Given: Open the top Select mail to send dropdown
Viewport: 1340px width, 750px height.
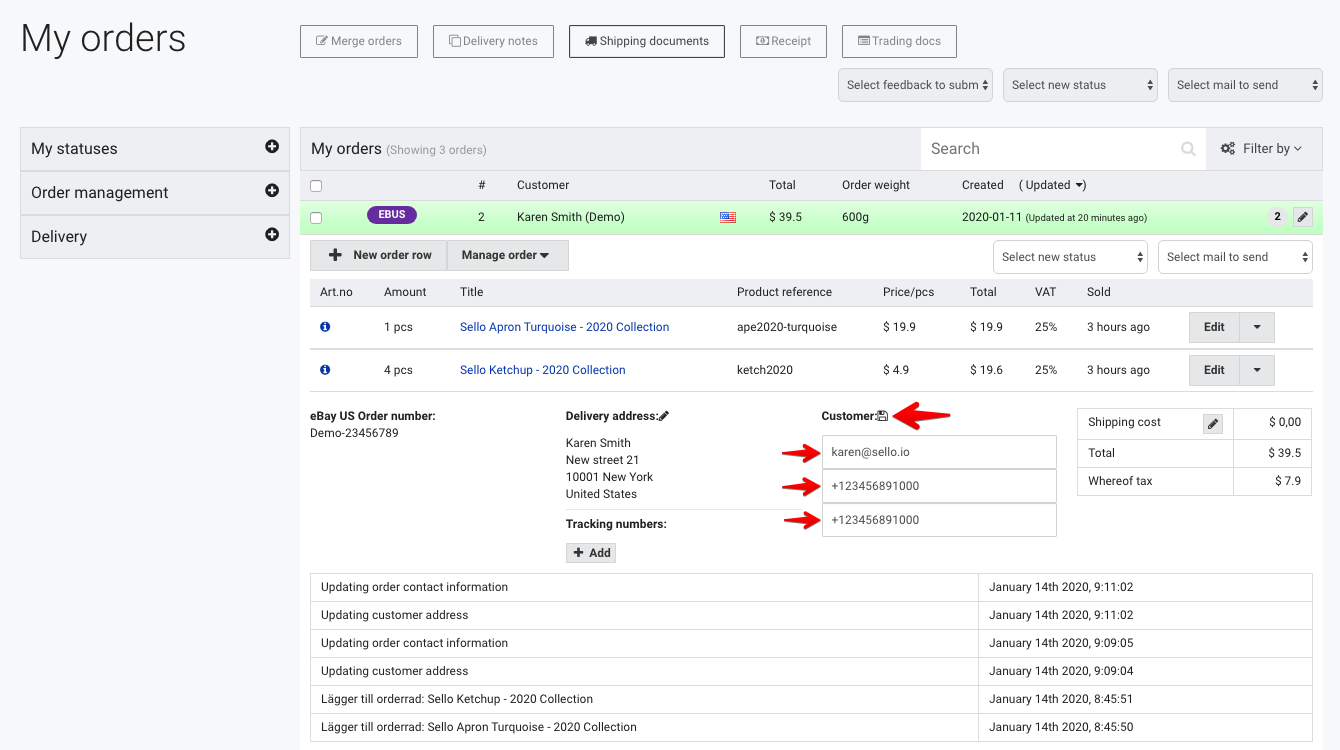Looking at the screenshot, I should (x=1245, y=85).
